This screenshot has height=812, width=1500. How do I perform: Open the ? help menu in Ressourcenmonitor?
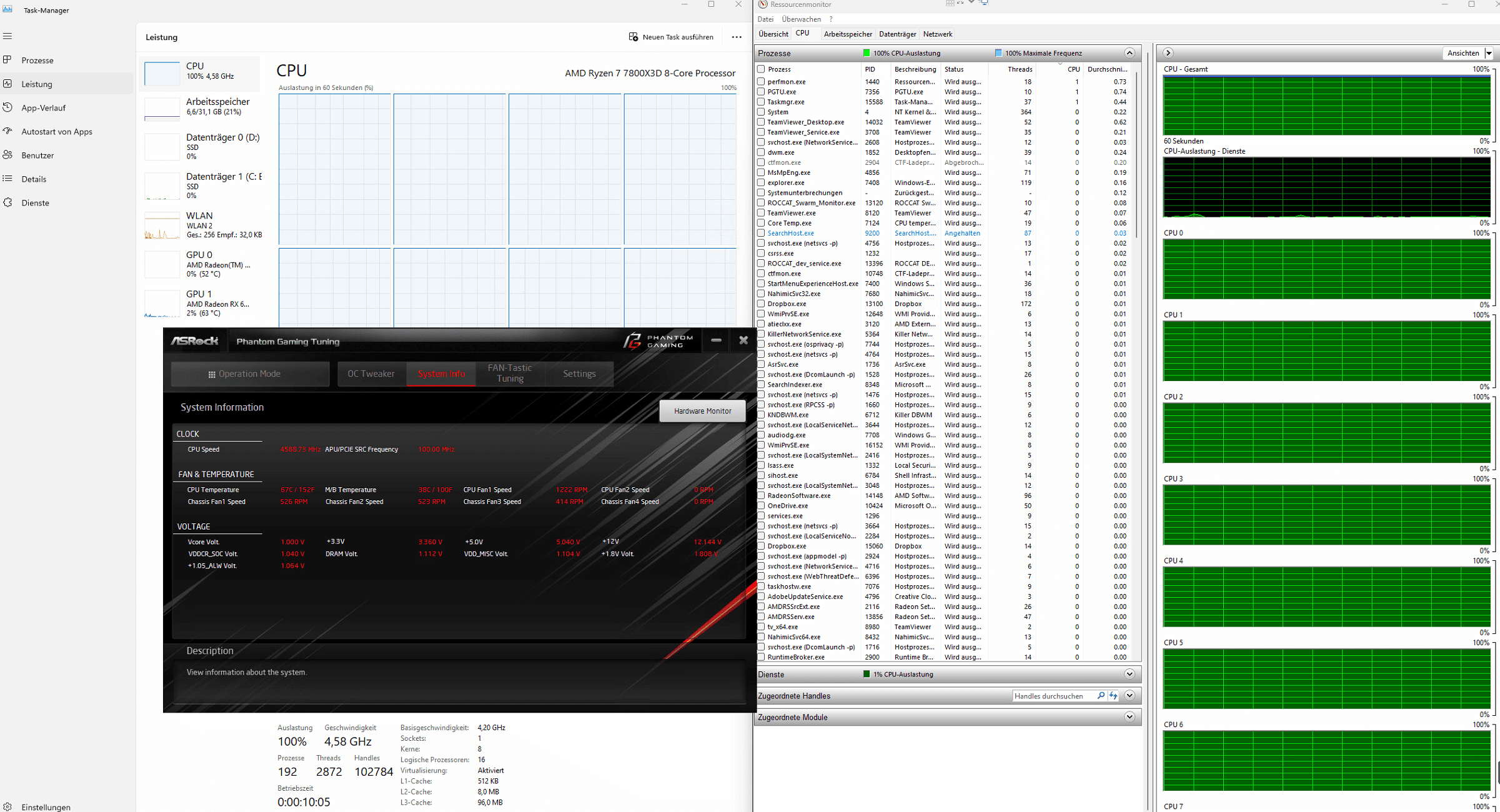point(831,19)
